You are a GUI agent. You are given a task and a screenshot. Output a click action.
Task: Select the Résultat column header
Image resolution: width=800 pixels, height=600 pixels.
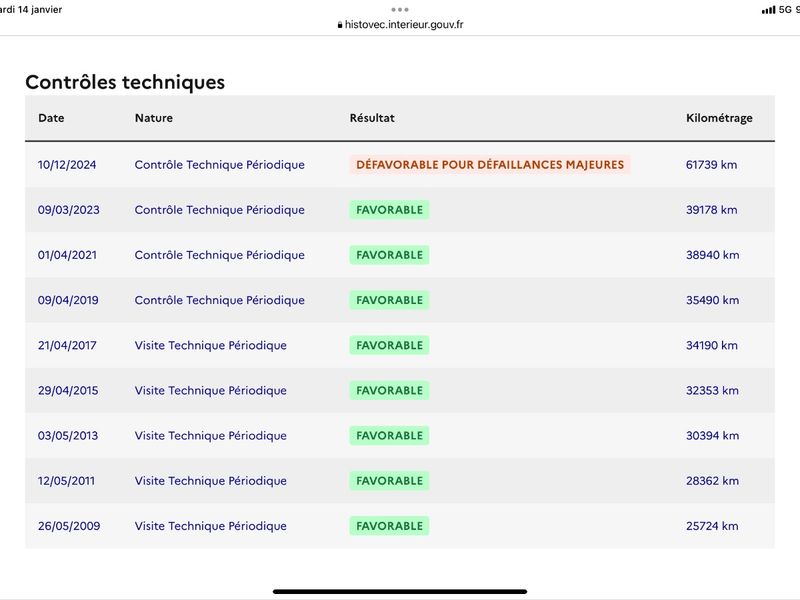coord(372,118)
